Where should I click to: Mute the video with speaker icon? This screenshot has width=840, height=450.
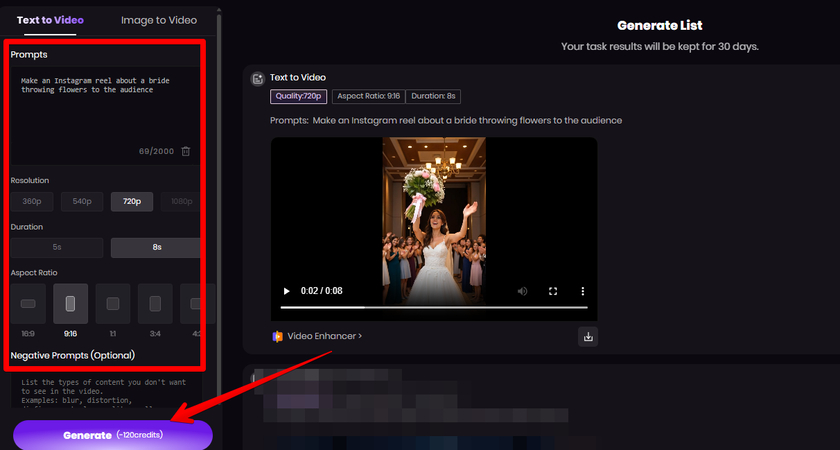522,291
